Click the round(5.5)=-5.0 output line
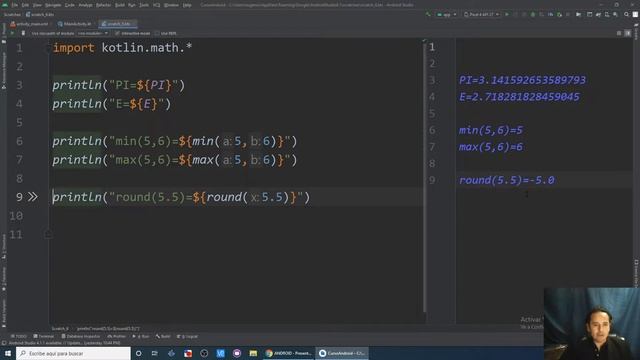 [507, 180]
